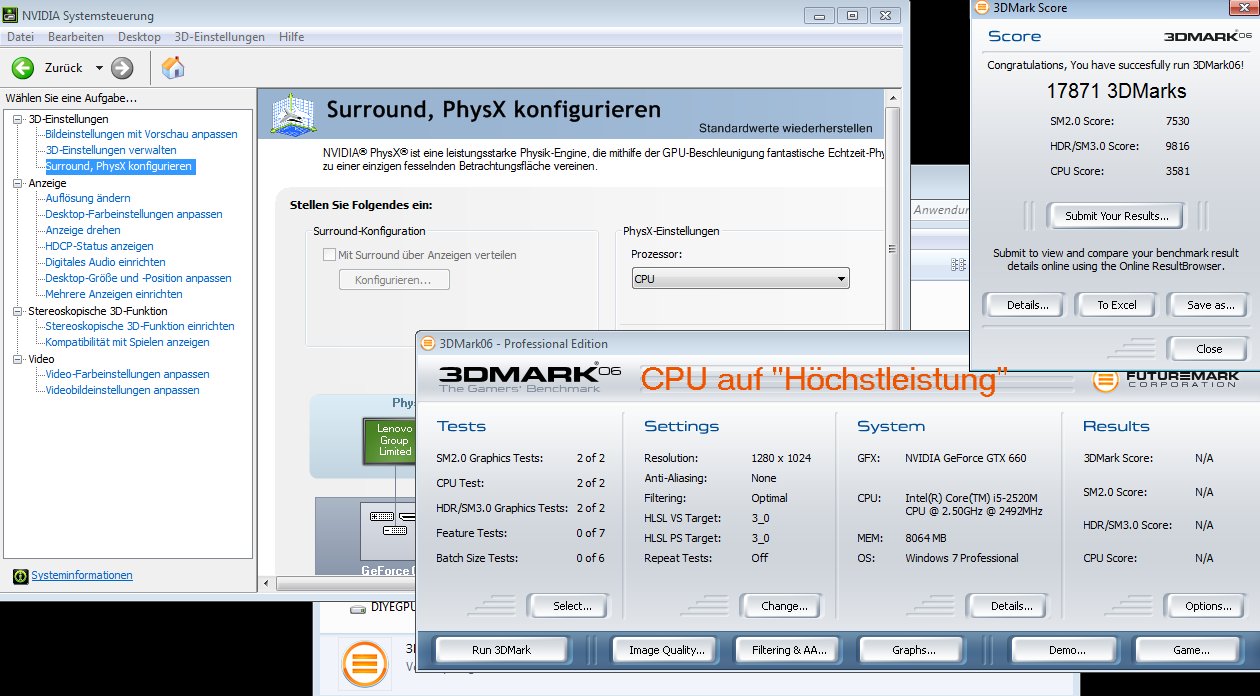Click the 3DMark06 window title icon

428,343
